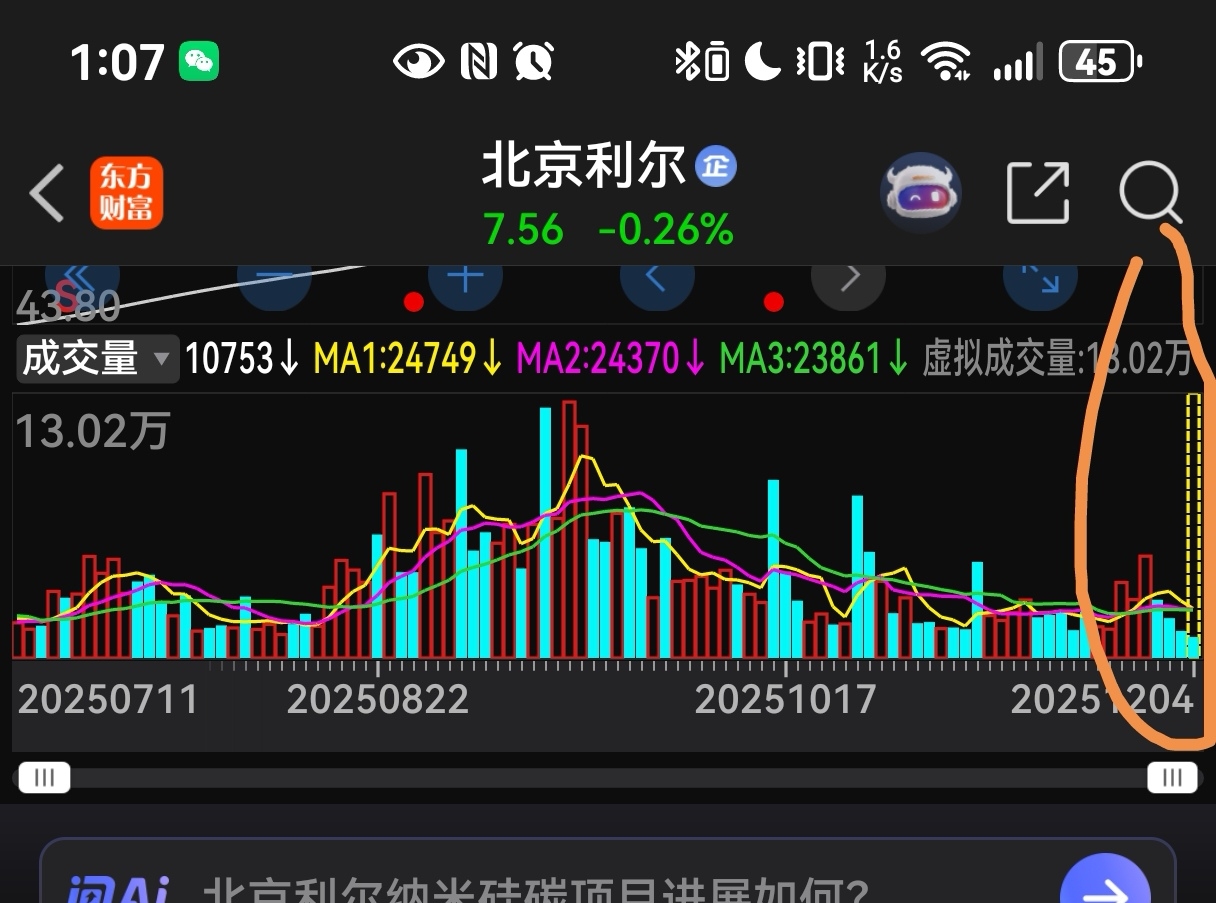Open the AI robot assistant avatar
The height and width of the screenshot is (903, 1216).
(921, 193)
